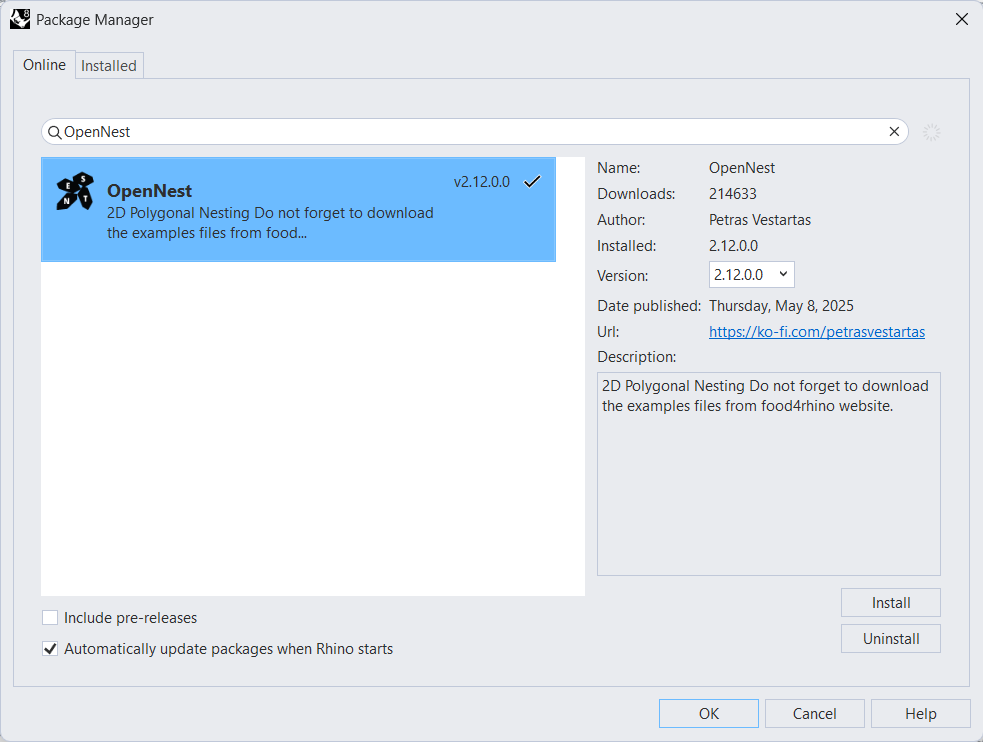The height and width of the screenshot is (742, 983).
Task: Click author name Petras Vestartas
Action: 760,220
